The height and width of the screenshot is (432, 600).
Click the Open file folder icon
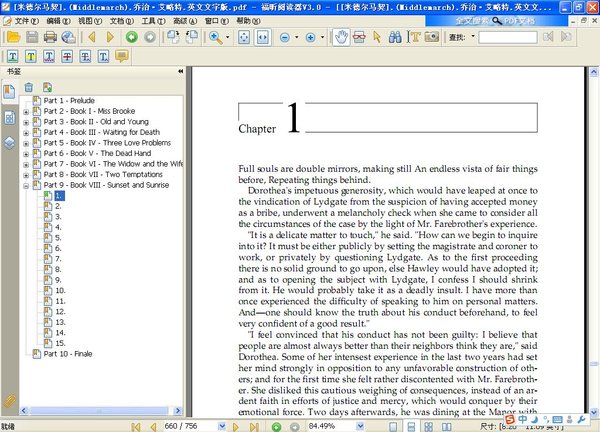(x=13, y=37)
